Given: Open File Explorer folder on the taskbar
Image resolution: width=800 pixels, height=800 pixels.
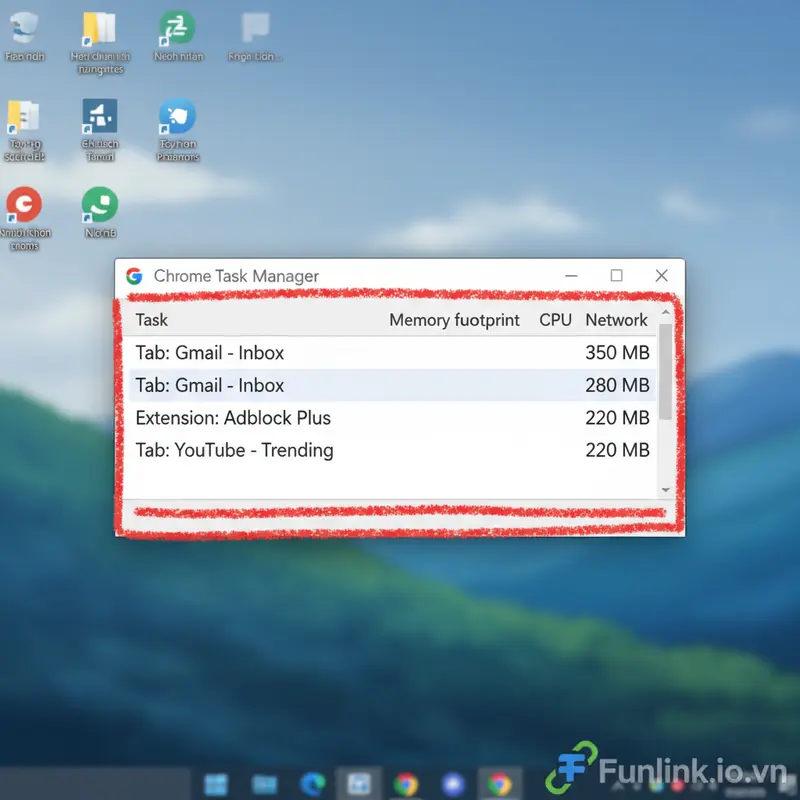Looking at the screenshot, I should click(x=264, y=784).
